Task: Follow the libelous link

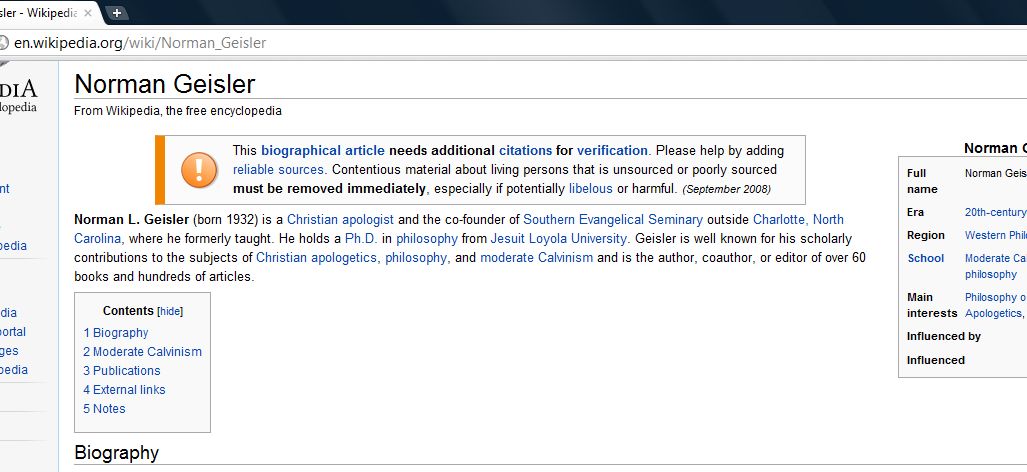Action: click(590, 189)
